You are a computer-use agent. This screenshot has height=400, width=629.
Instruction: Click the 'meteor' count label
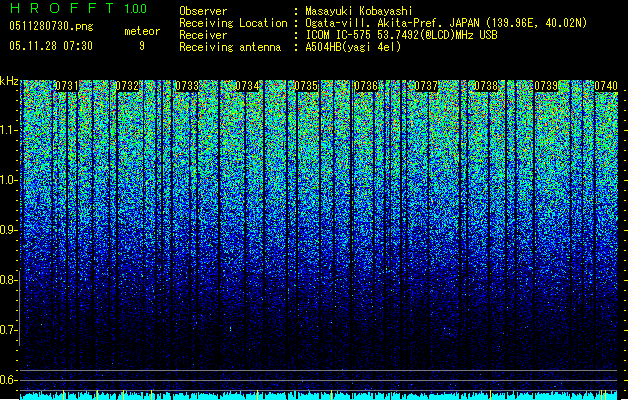(x=142, y=31)
